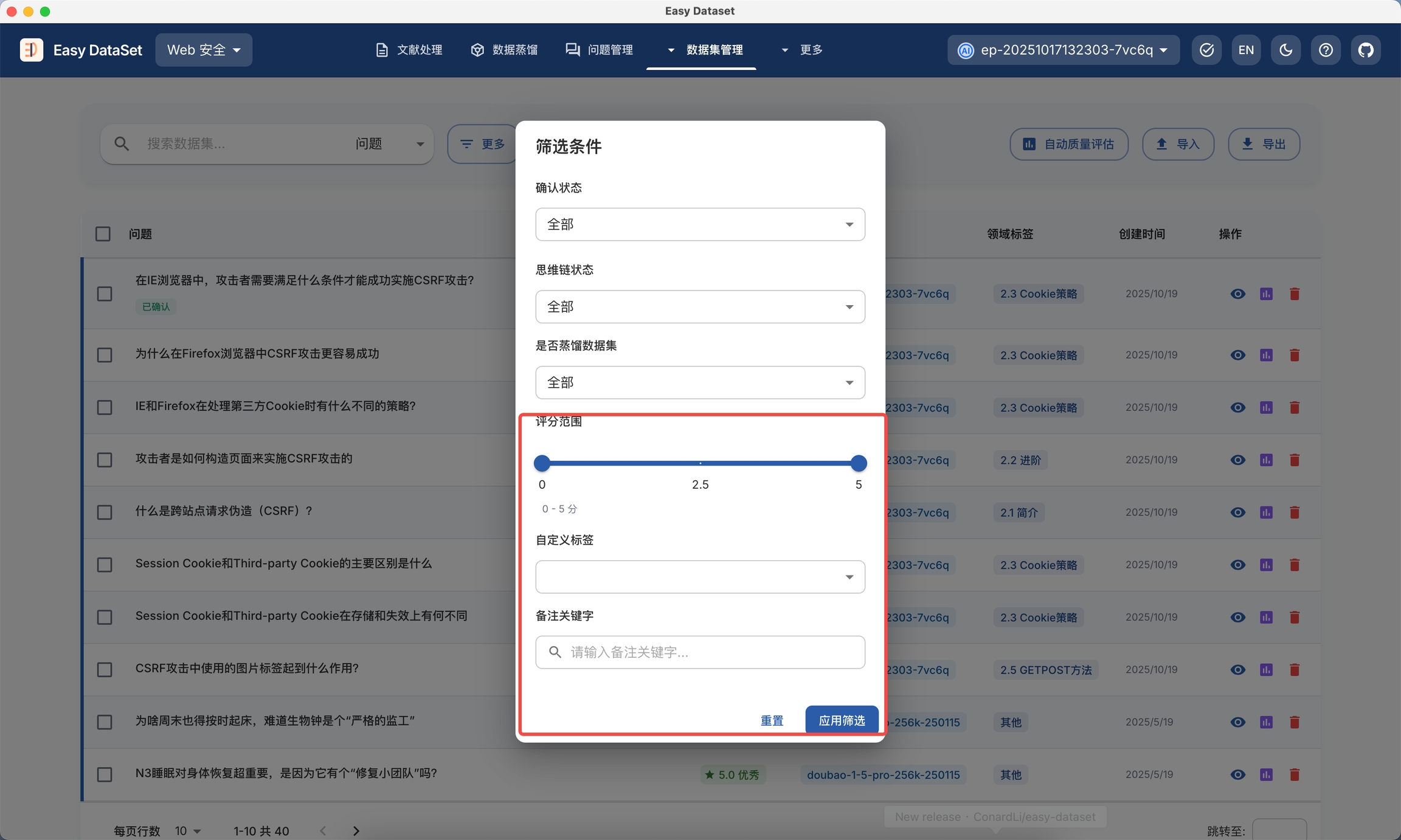Check the select-all checkbox in header
Viewport: 1401px width, 840px height.
pos(103,234)
